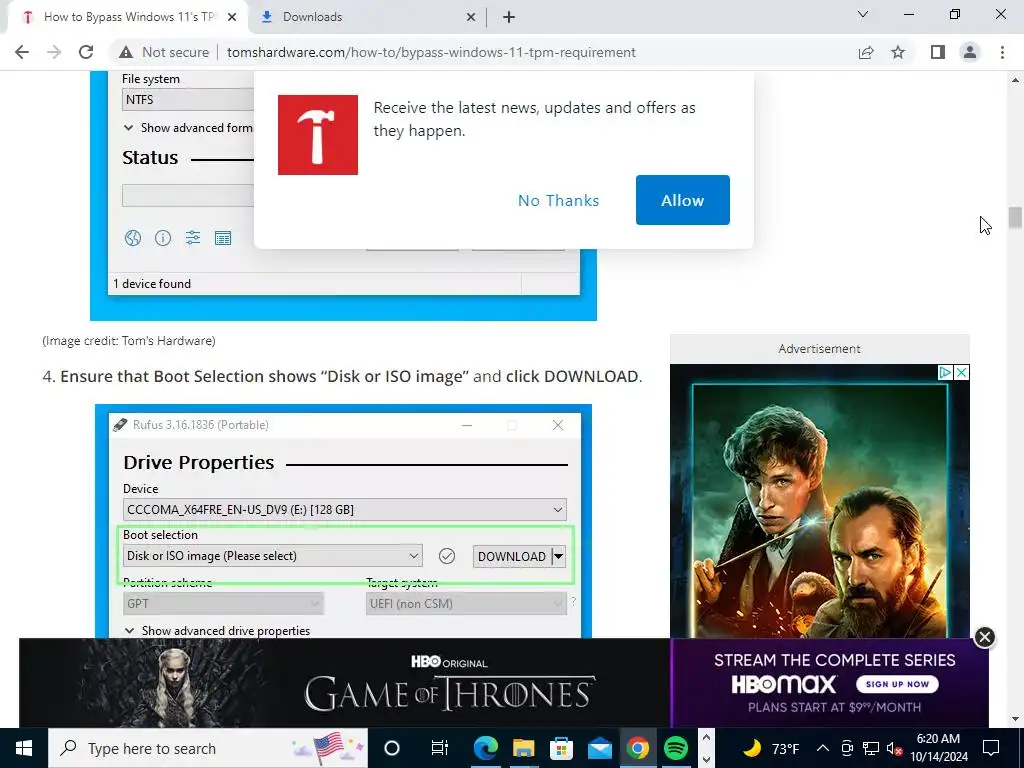Open the Chrome profile avatar
The width and height of the screenshot is (1024, 768).
[970, 52]
